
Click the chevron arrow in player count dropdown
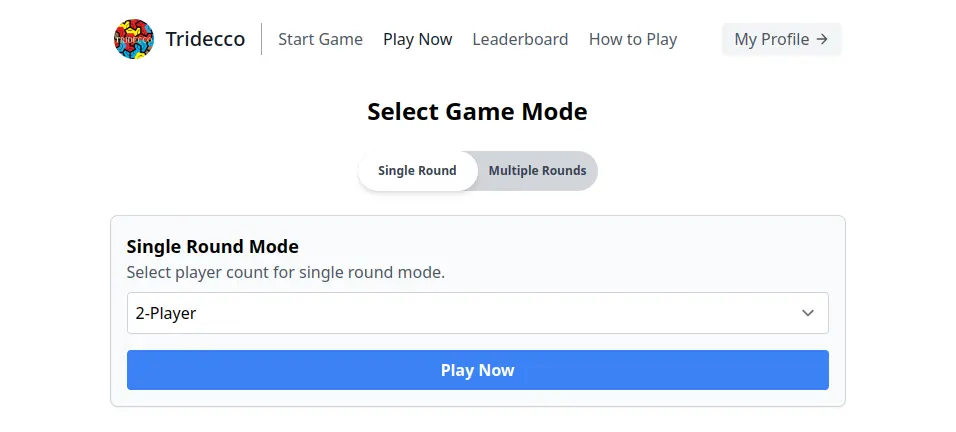coord(808,313)
